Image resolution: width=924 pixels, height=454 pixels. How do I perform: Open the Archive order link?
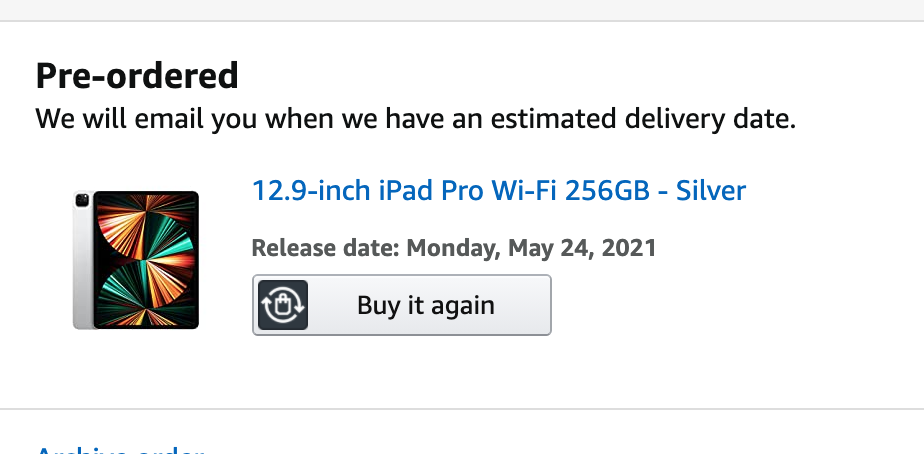(120, 450)
